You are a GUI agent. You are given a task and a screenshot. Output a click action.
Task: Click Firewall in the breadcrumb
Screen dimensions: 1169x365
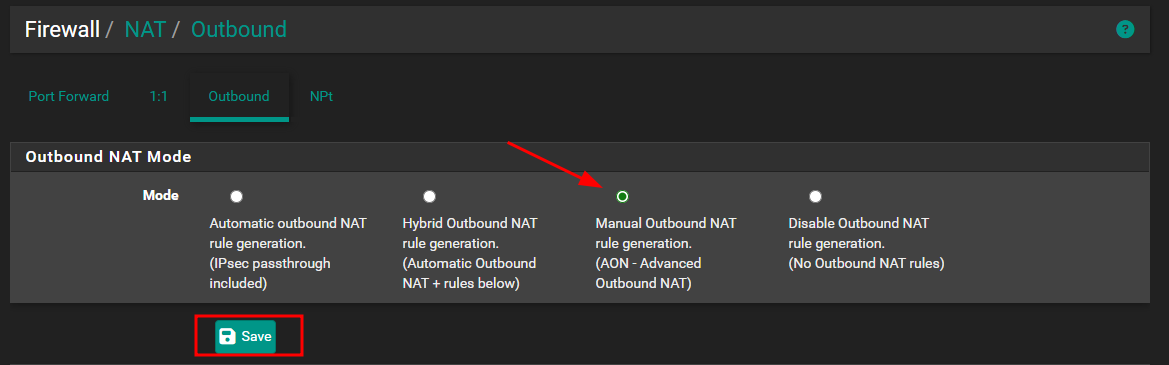(x=62, y=30)
